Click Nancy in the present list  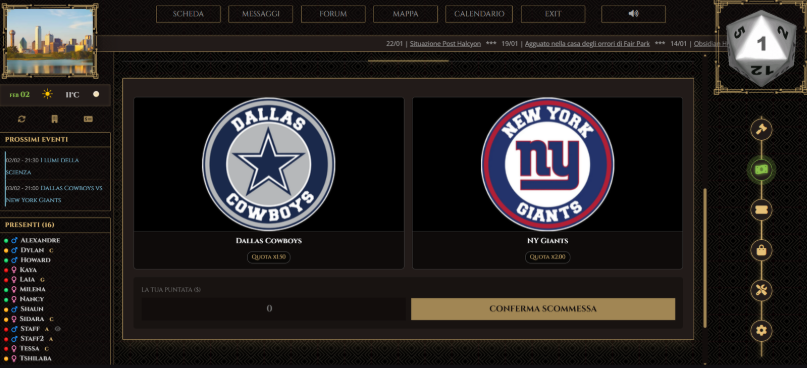click(x=32, y=299)
